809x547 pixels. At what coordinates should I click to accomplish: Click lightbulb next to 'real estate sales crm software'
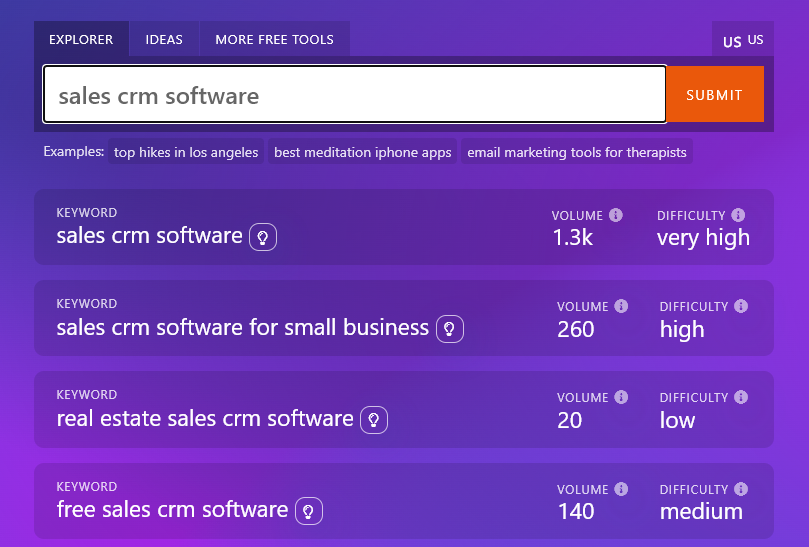click(x=374, y=420)
